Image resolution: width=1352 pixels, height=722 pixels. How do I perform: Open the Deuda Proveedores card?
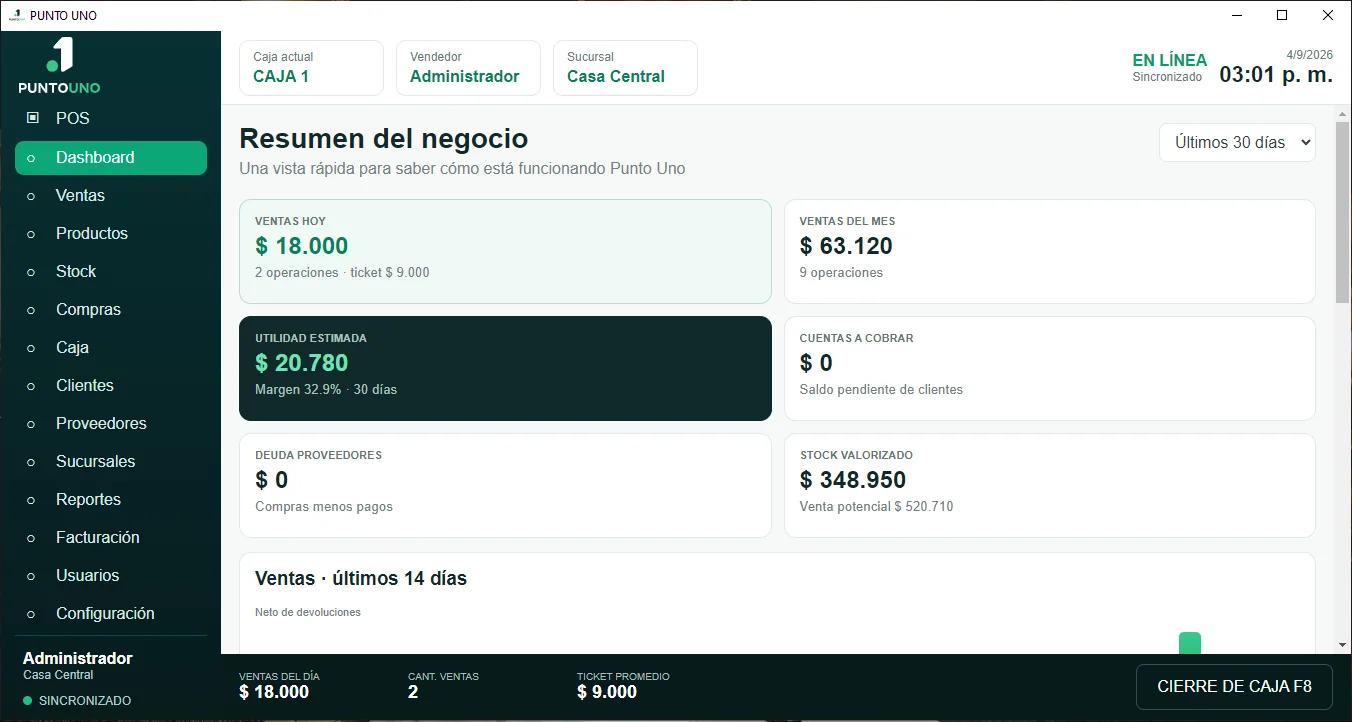(x=505, y=486)
